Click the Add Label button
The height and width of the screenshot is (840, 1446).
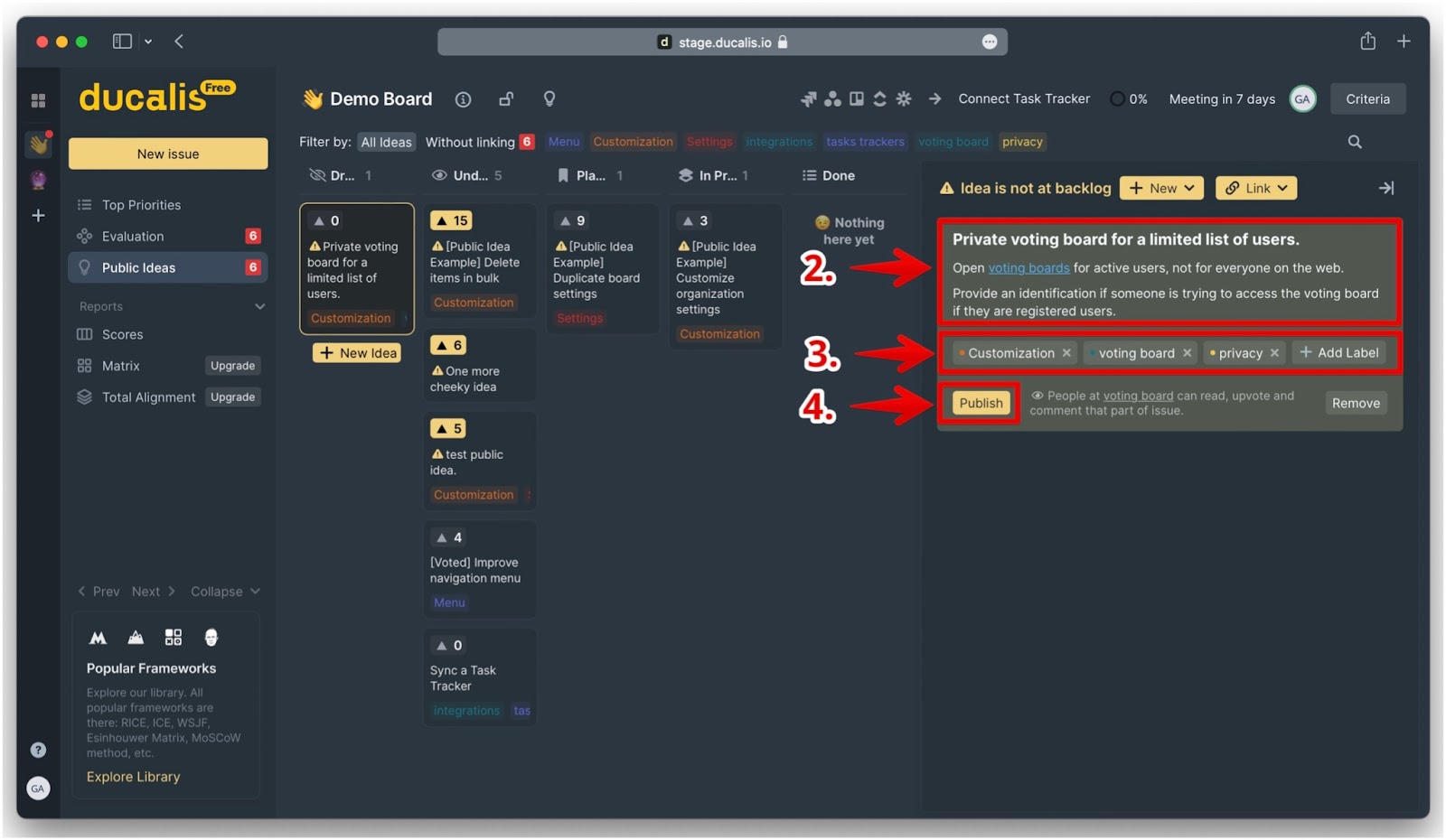coord(1338,352)
